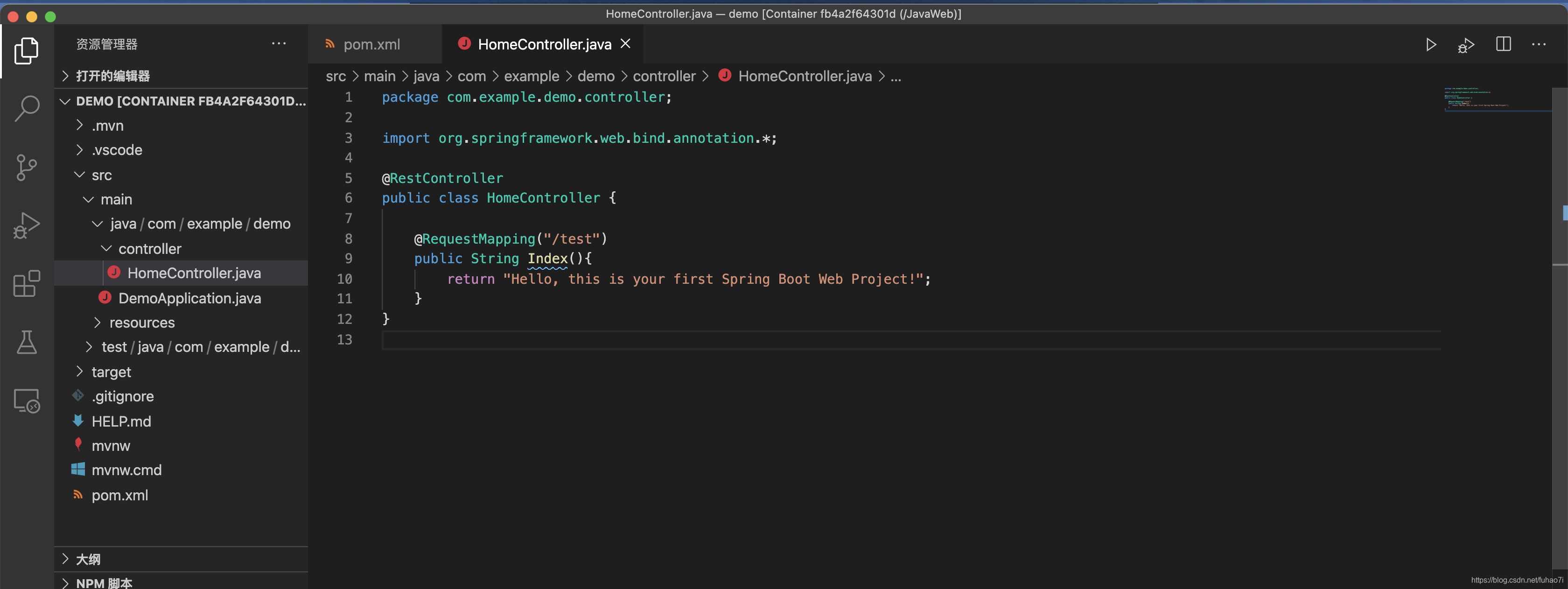Run the Java file with play button

tap(1430, 45)
